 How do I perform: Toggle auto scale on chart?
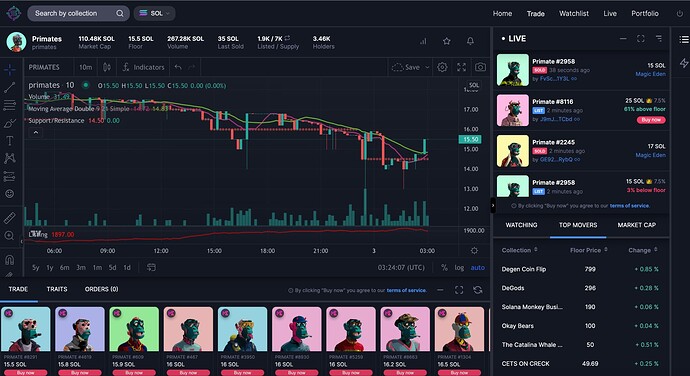(477, 267)
